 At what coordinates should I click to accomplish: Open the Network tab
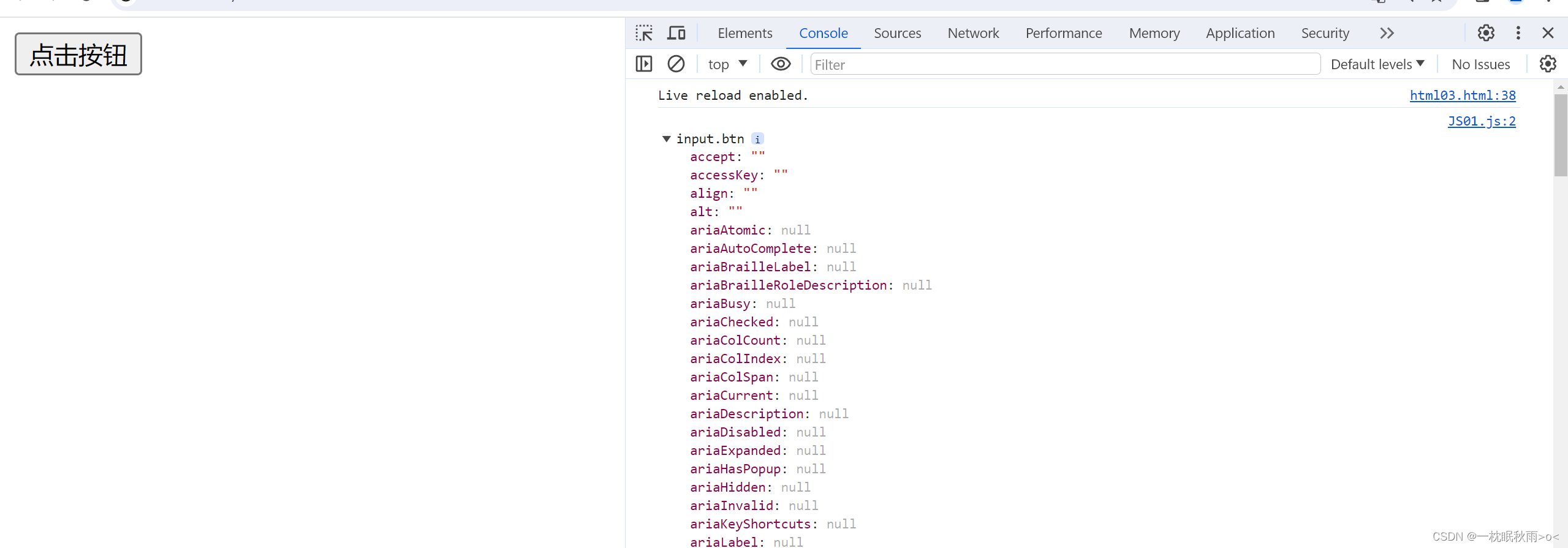click(x=973, y=33)
